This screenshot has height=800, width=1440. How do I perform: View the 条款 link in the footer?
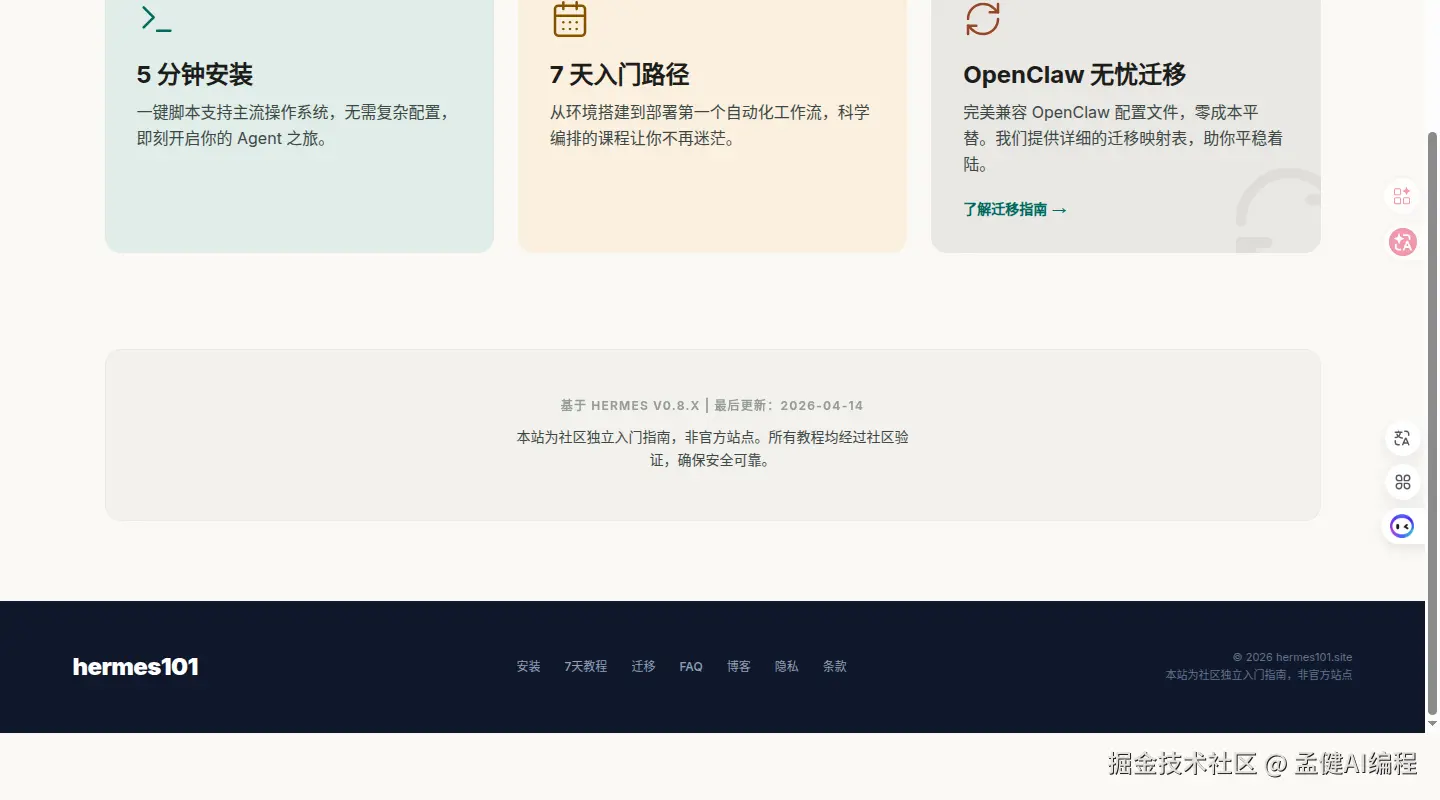click(x=834, y=666)
